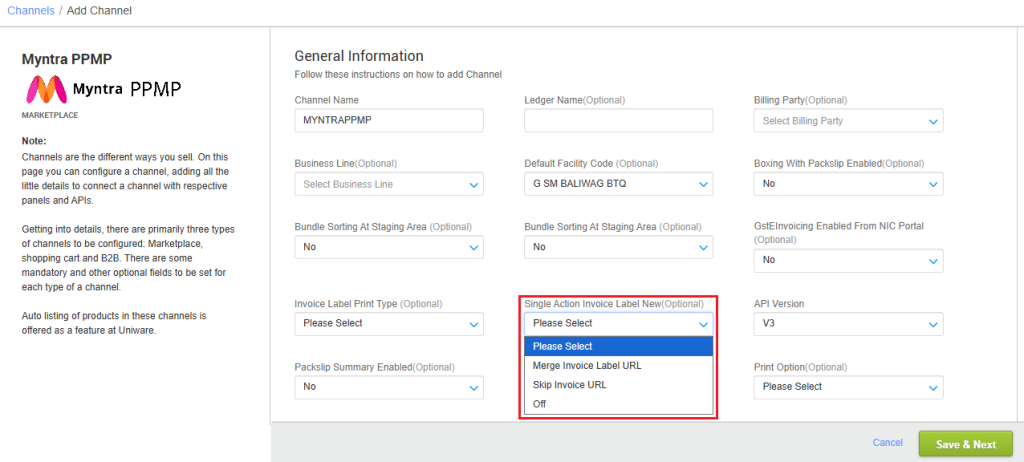Click the API Version field label
The height and width of the screenshot is (462, 1024).
coord(779,304)
